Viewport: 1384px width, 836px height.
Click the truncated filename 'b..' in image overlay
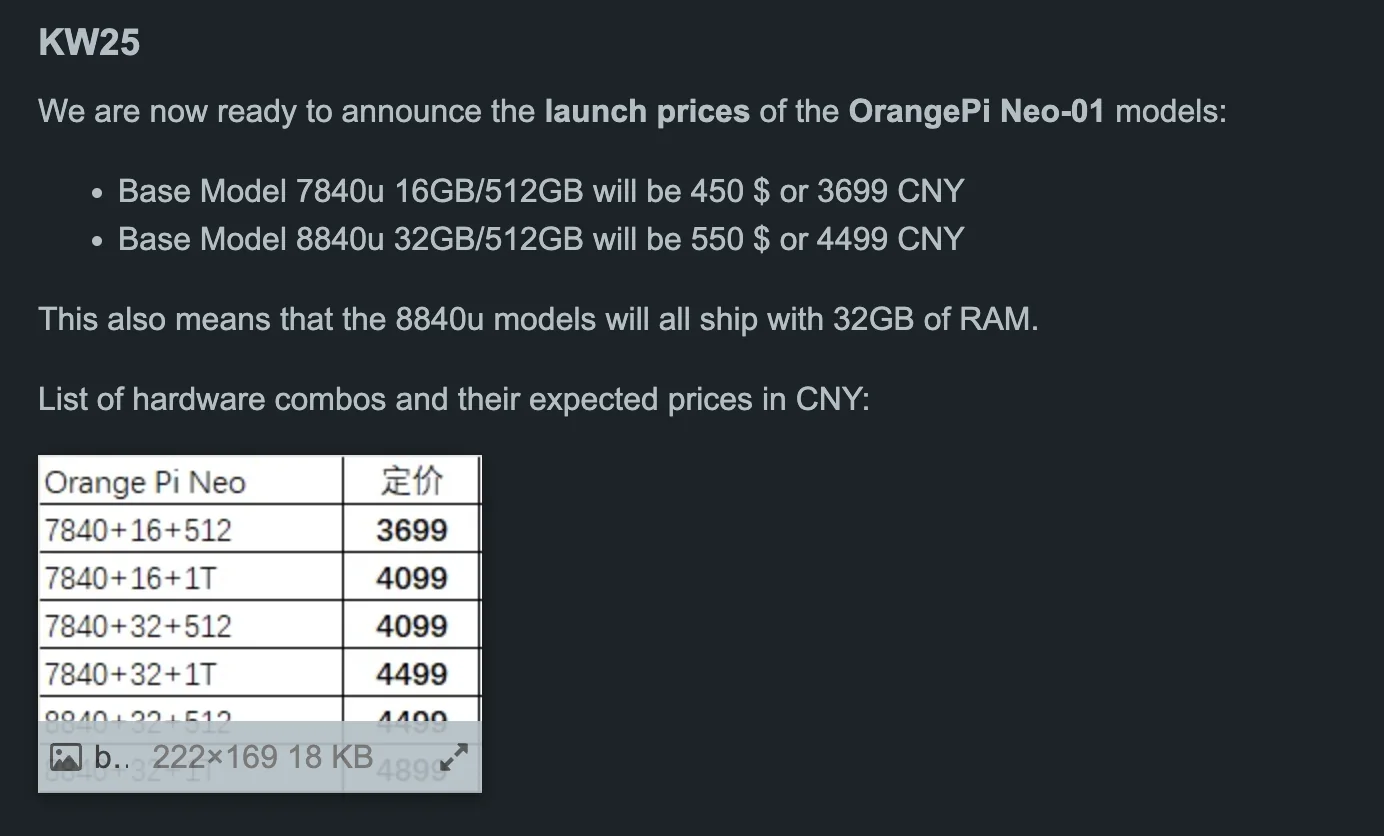(111, 757)
